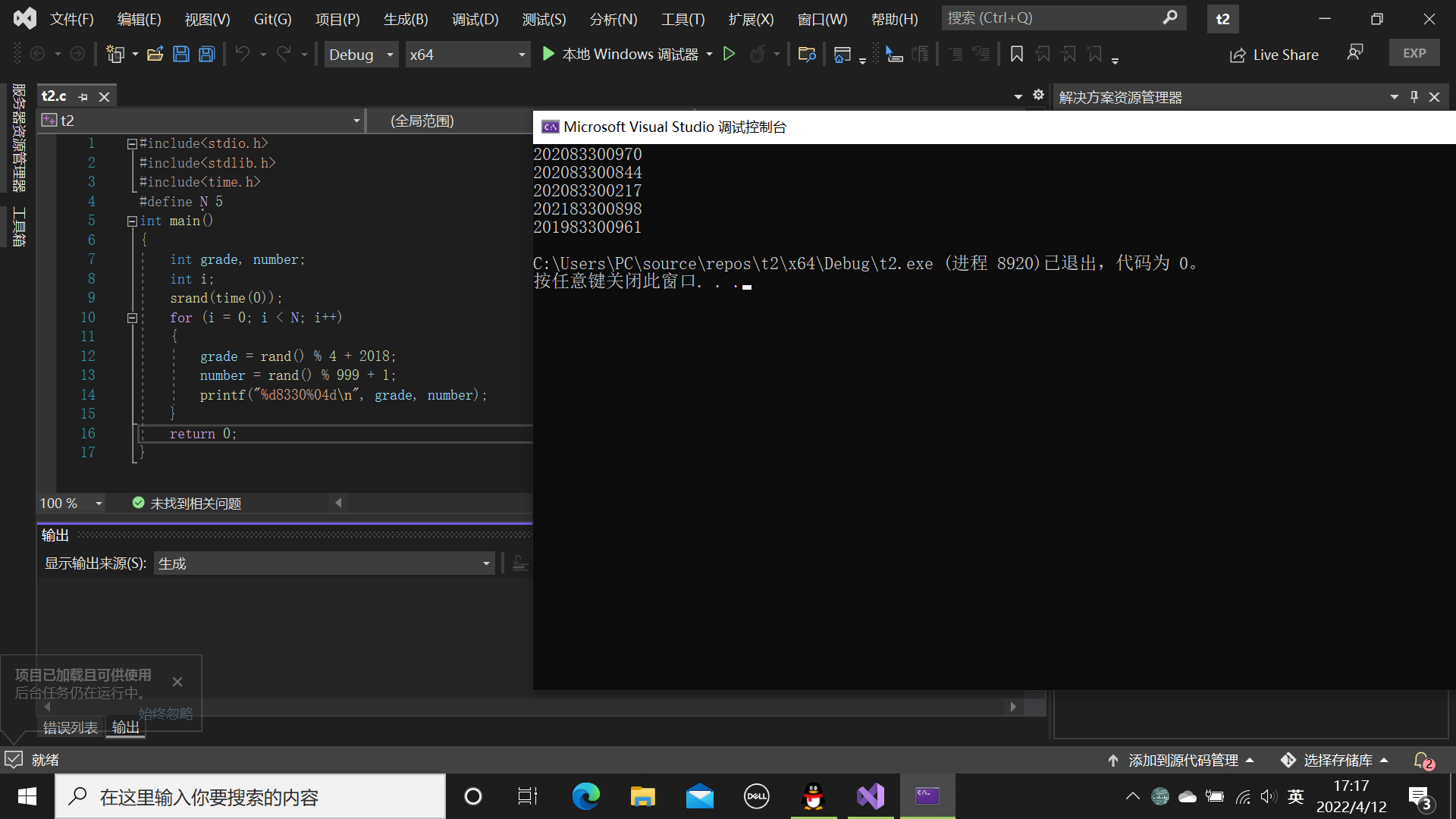Screen dimensions: 1456x819
Task: Switch to the 错误列表 tab
Action: tap(70, 727)
